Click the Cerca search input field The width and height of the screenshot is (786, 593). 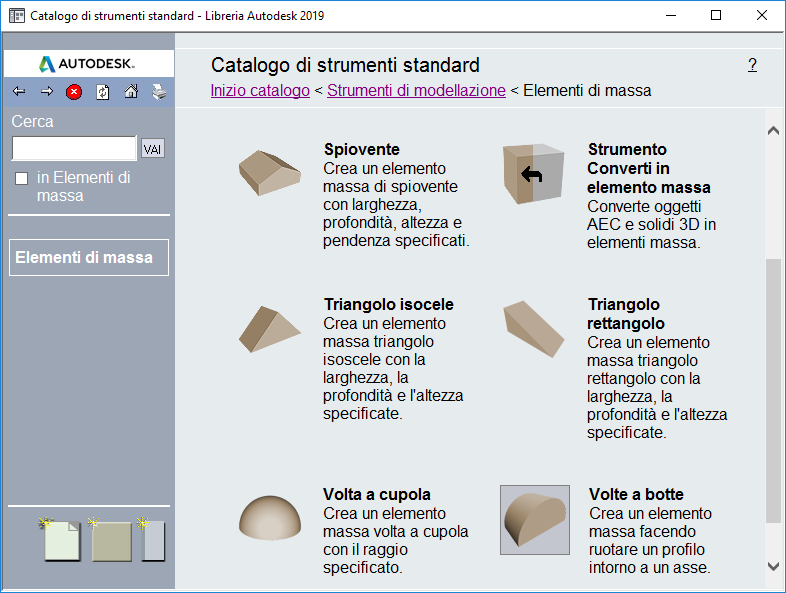[74, 148]
